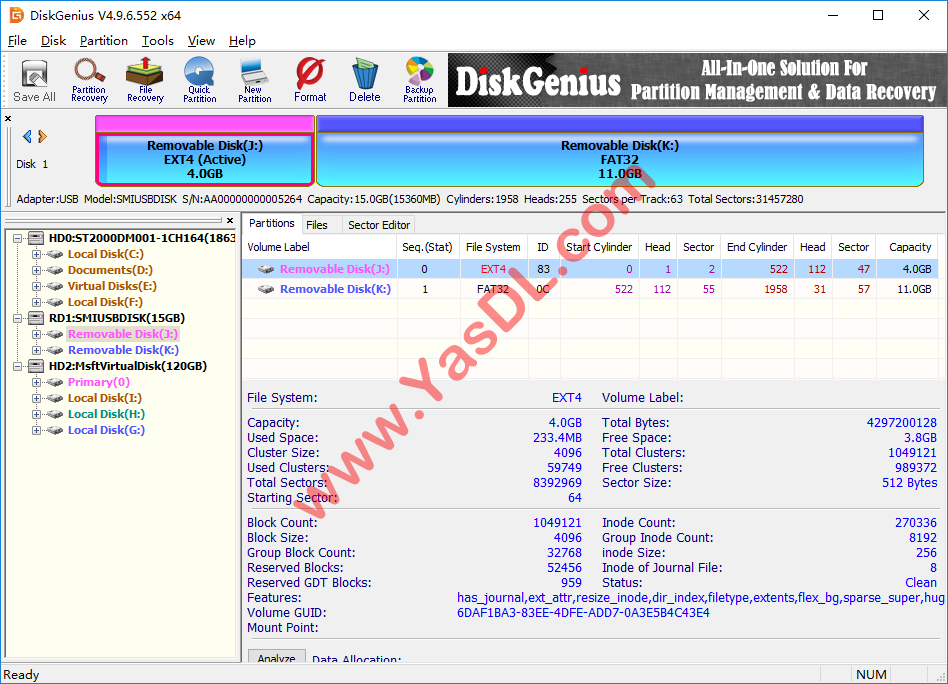Open the Disk menu

click(x=53, y=41)
